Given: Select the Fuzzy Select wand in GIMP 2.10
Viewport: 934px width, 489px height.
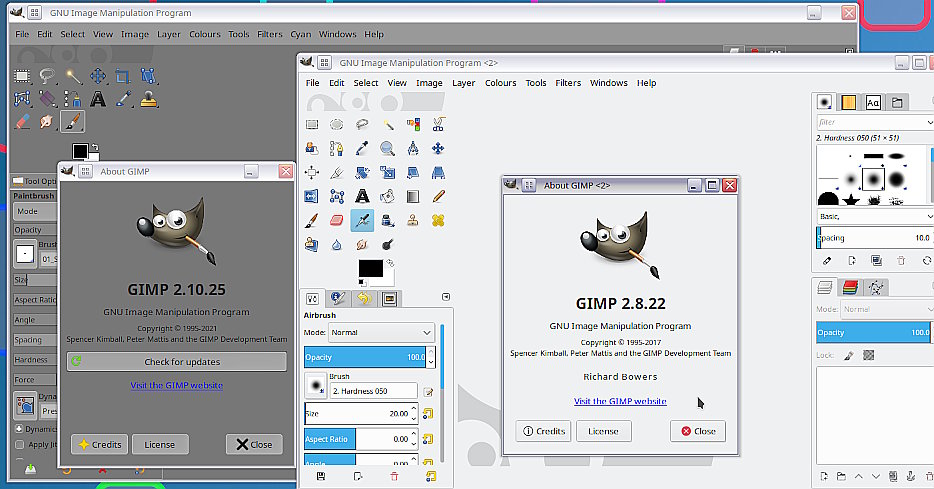Looking at the screenshot, I should coord(73,76).
